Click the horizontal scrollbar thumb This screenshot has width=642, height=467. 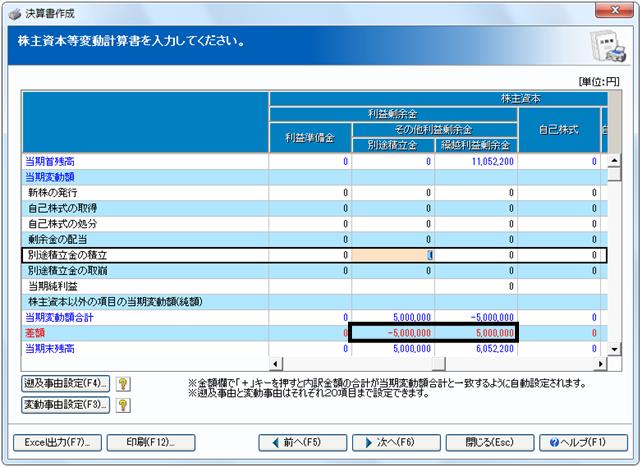[x=438, y=363]
